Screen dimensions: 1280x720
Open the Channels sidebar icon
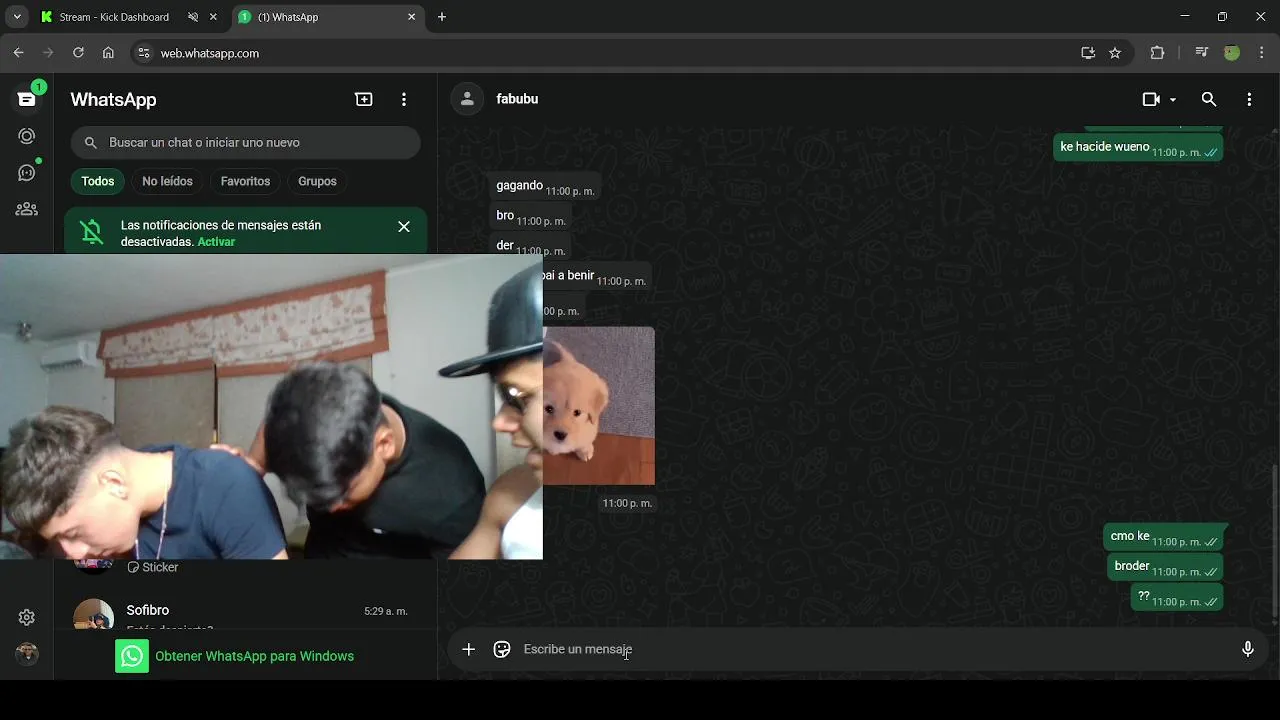(x=27, y=173)
